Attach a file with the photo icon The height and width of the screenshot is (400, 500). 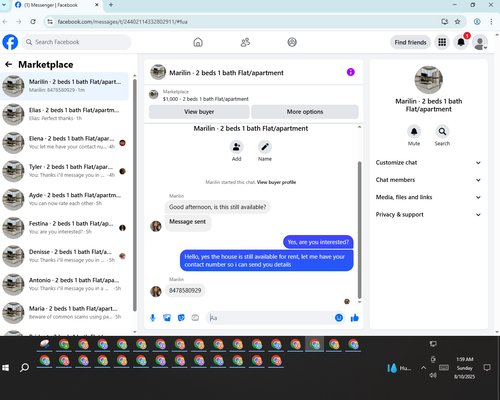coord(167,318)
